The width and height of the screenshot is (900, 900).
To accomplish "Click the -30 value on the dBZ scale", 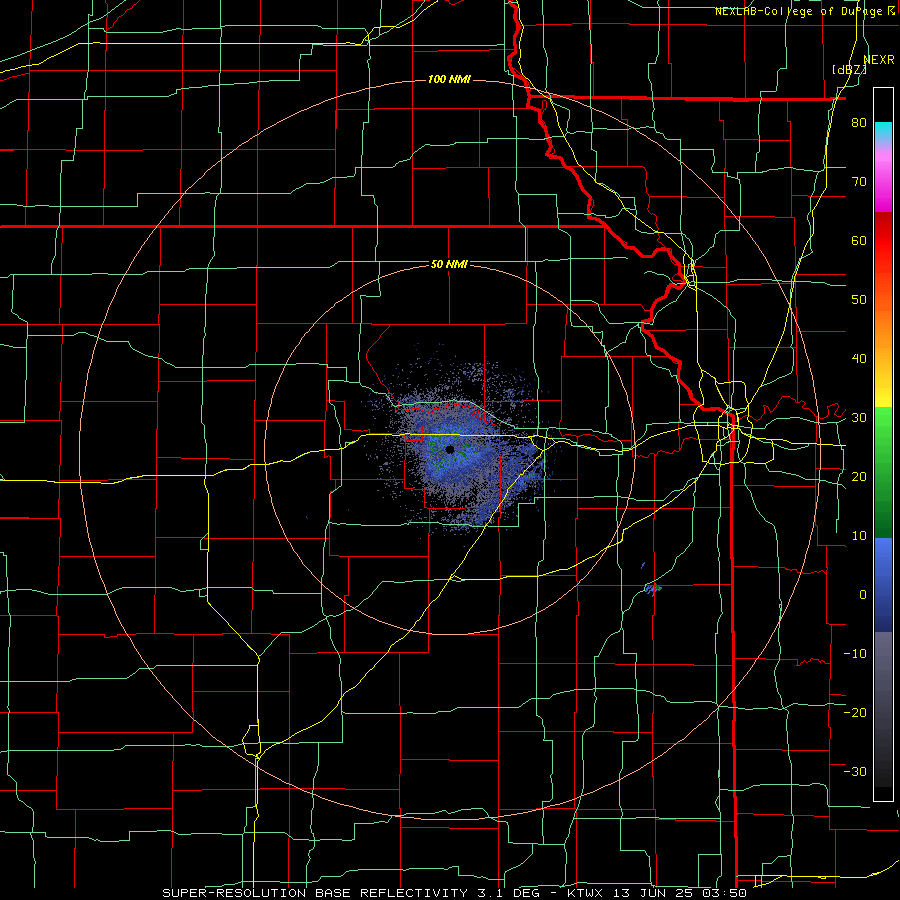I will [x=855, y=771].
